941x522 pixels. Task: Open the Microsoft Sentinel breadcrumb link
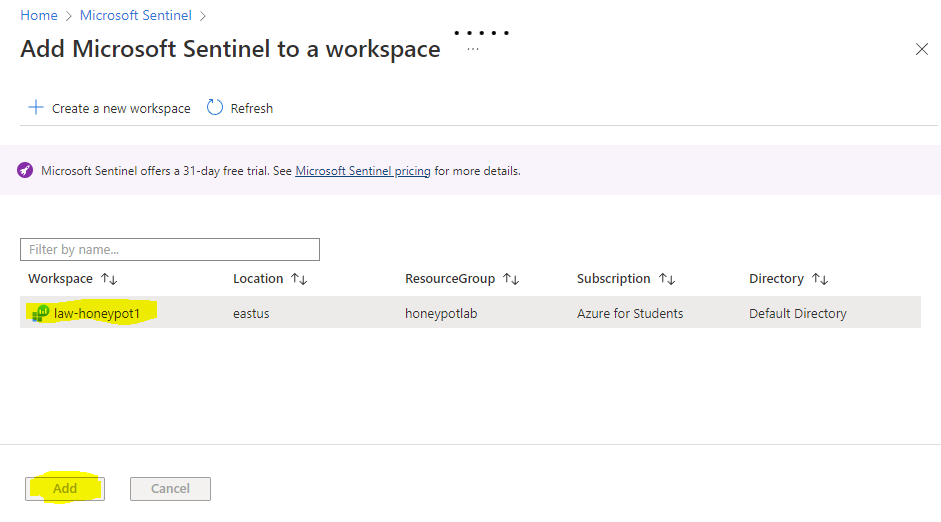(136, 16)
